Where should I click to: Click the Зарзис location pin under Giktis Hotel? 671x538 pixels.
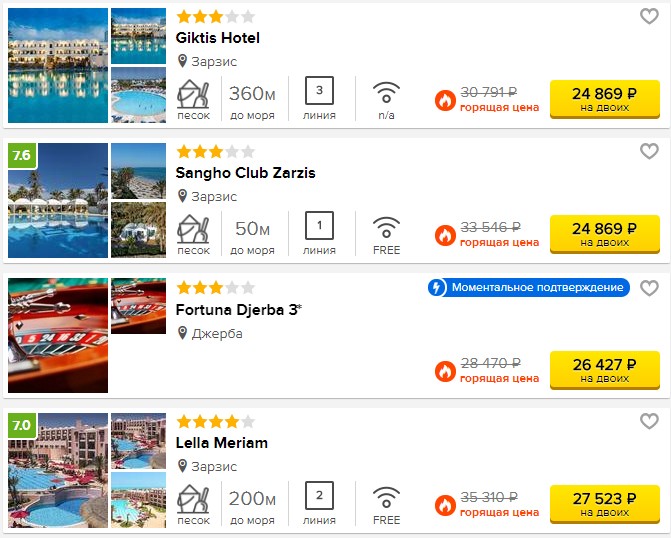point(183,61)
